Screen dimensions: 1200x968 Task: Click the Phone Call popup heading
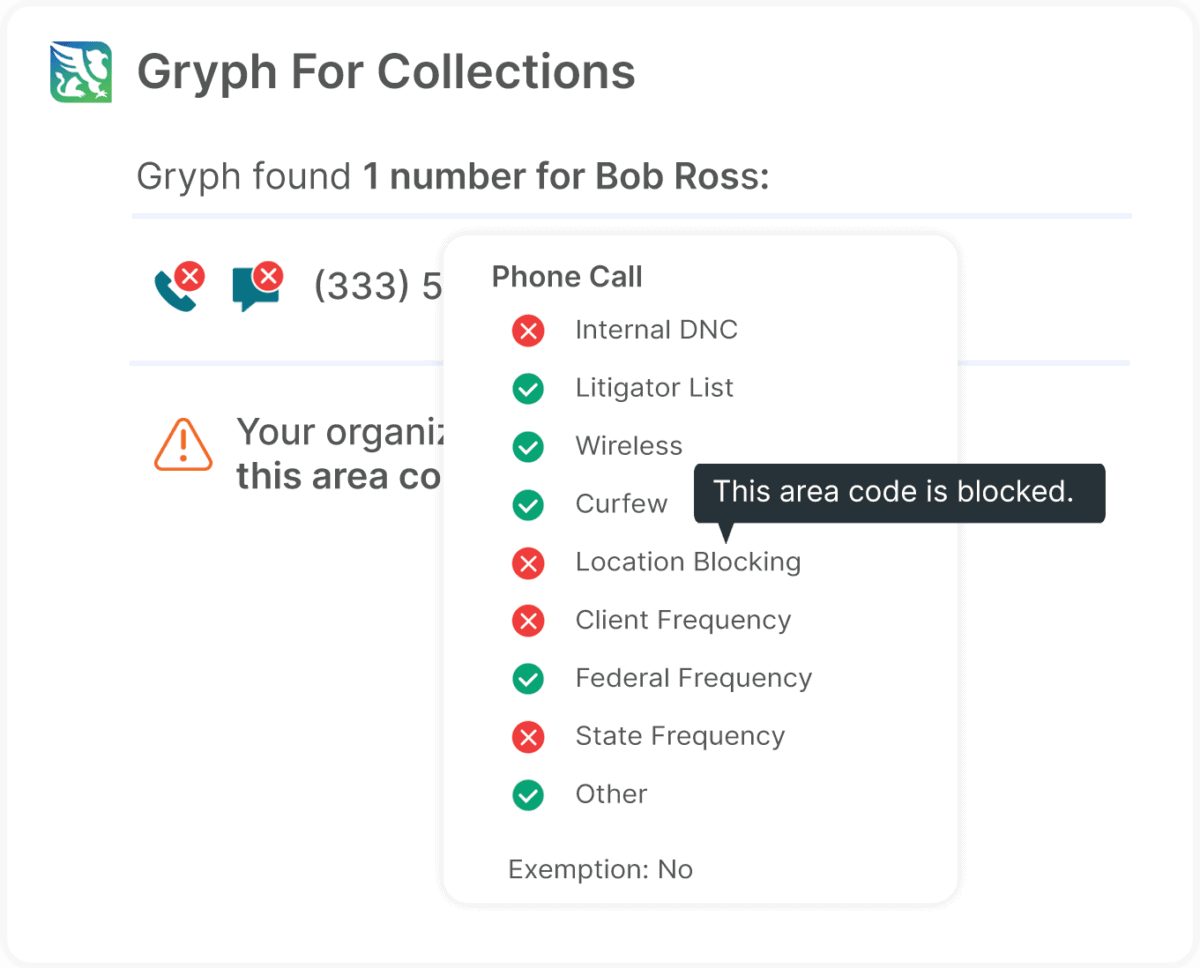click(x=567, y=277)
